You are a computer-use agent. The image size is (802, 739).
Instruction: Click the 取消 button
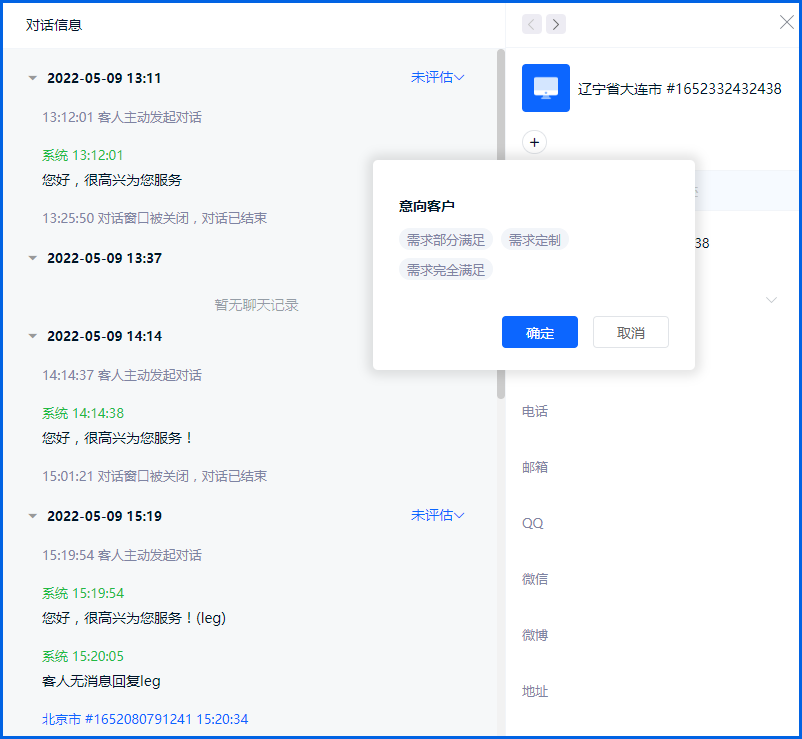tap(630, 333)
